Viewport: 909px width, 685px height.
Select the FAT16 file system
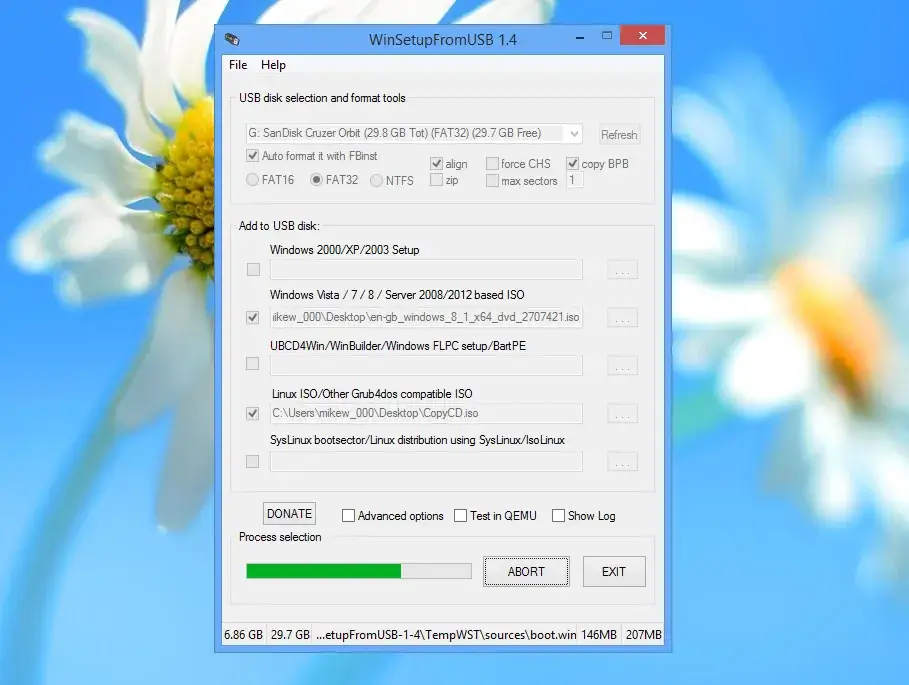[x=253, y=180]
